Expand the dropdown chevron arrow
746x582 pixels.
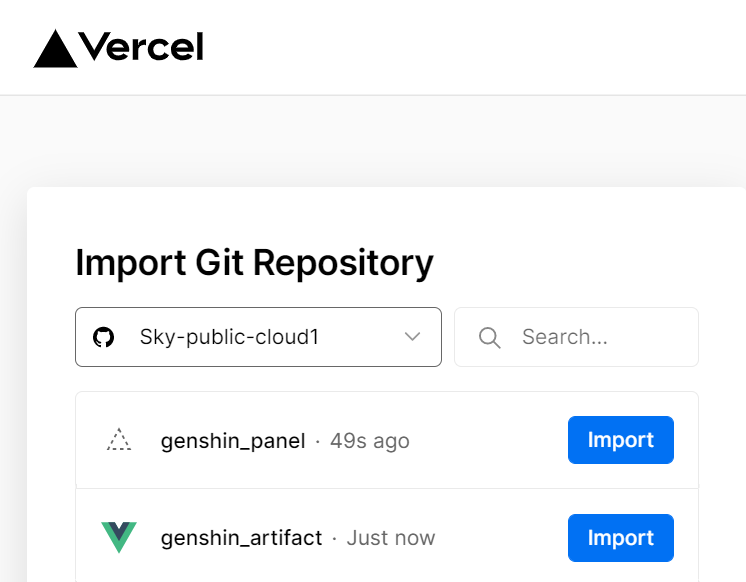tap(412, 337)
